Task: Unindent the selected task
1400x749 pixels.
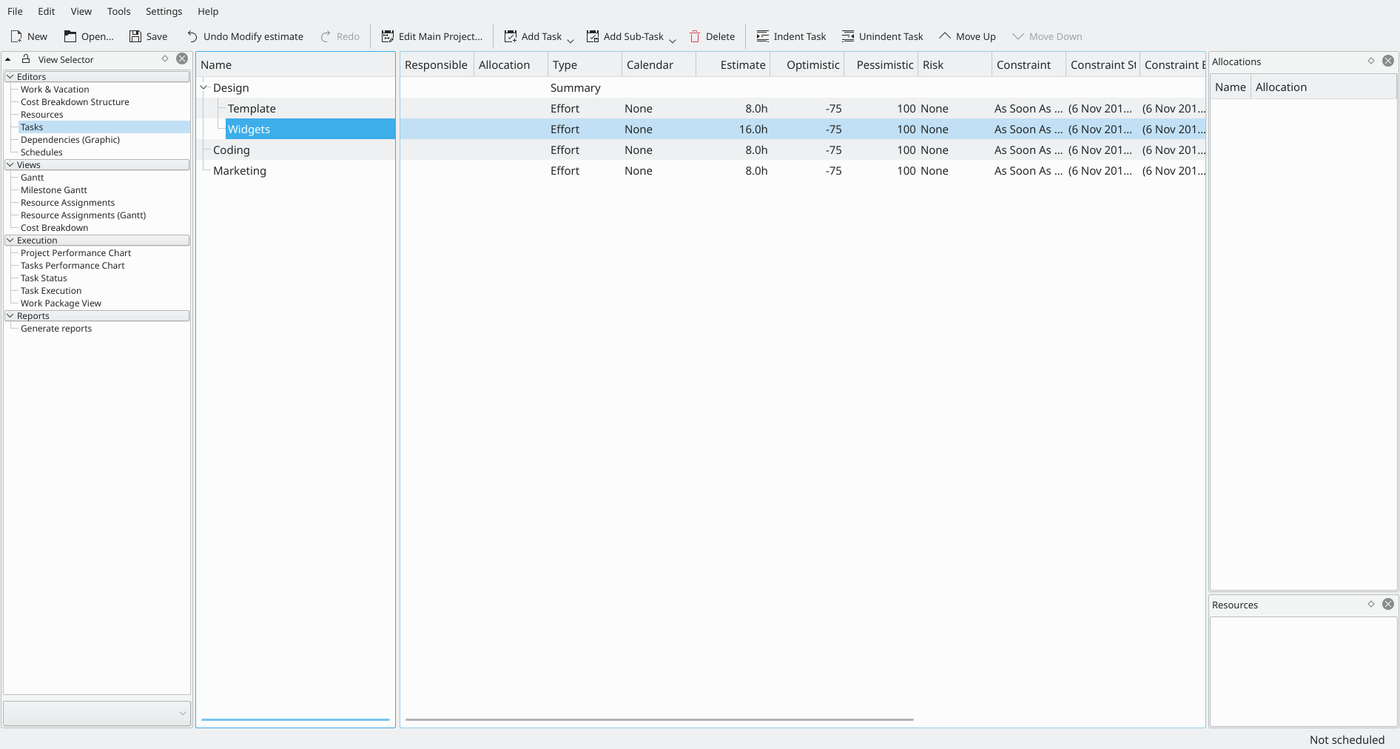Action: 883,36
